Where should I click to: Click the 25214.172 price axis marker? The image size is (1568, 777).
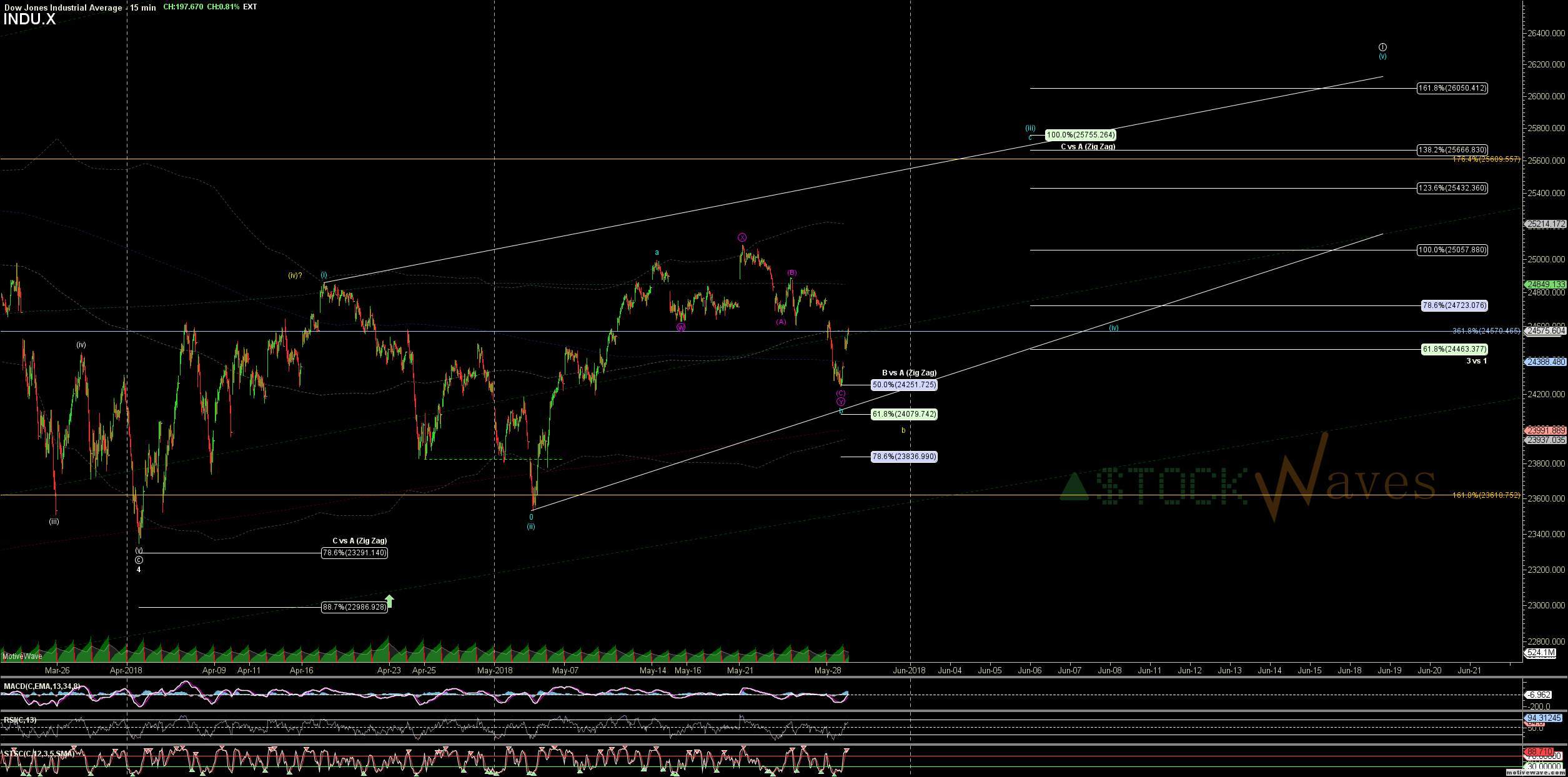click(1546, 224)
